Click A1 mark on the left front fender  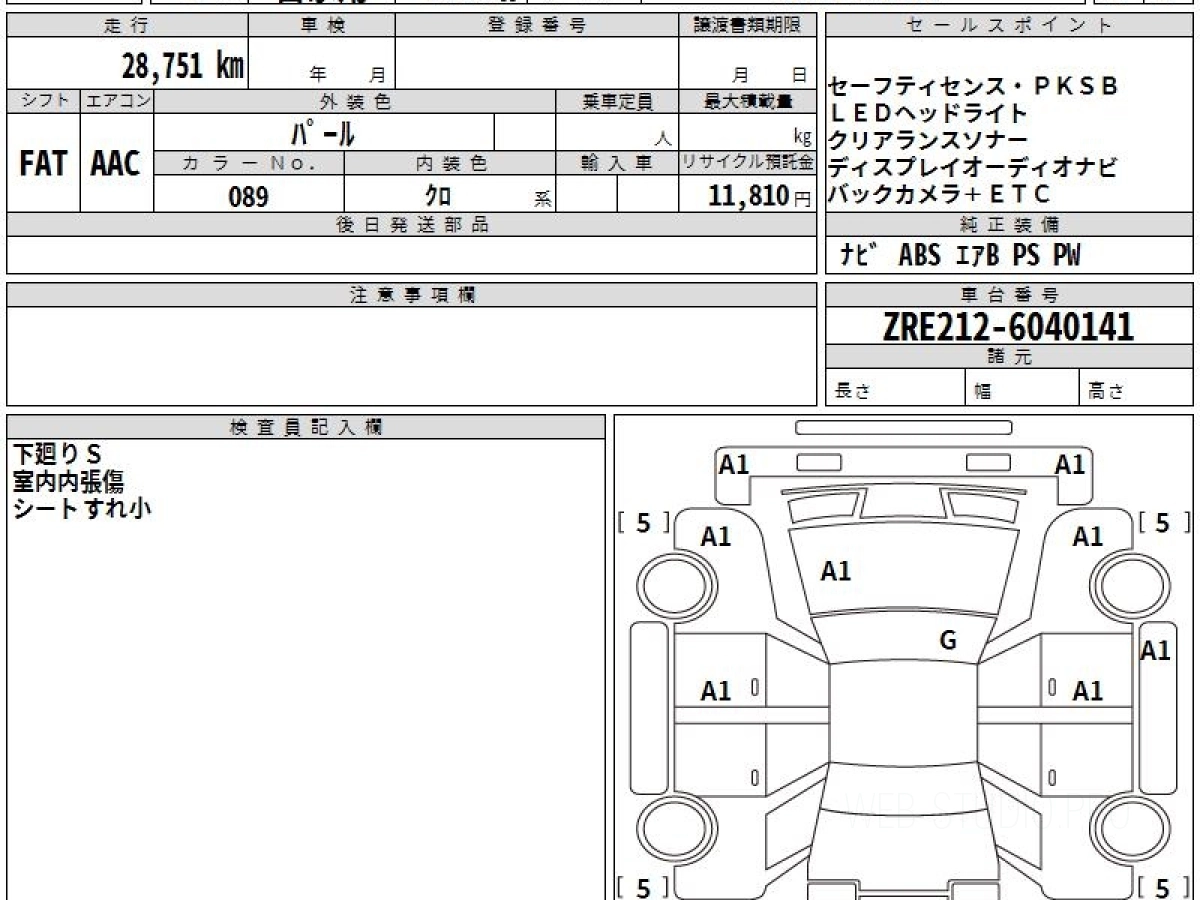[x=716, y=537]
